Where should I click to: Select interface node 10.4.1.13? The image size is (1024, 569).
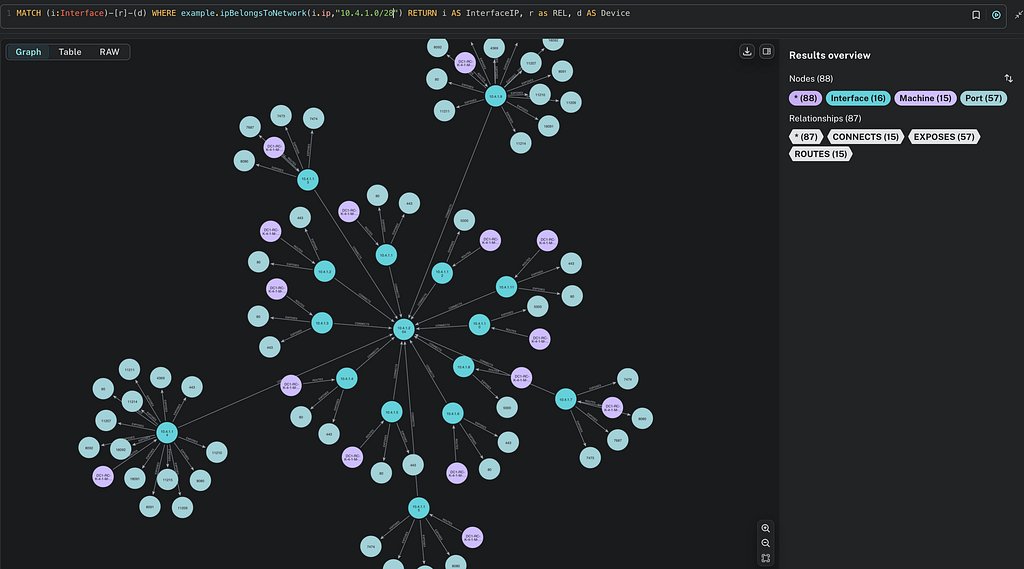coord(308,180)
